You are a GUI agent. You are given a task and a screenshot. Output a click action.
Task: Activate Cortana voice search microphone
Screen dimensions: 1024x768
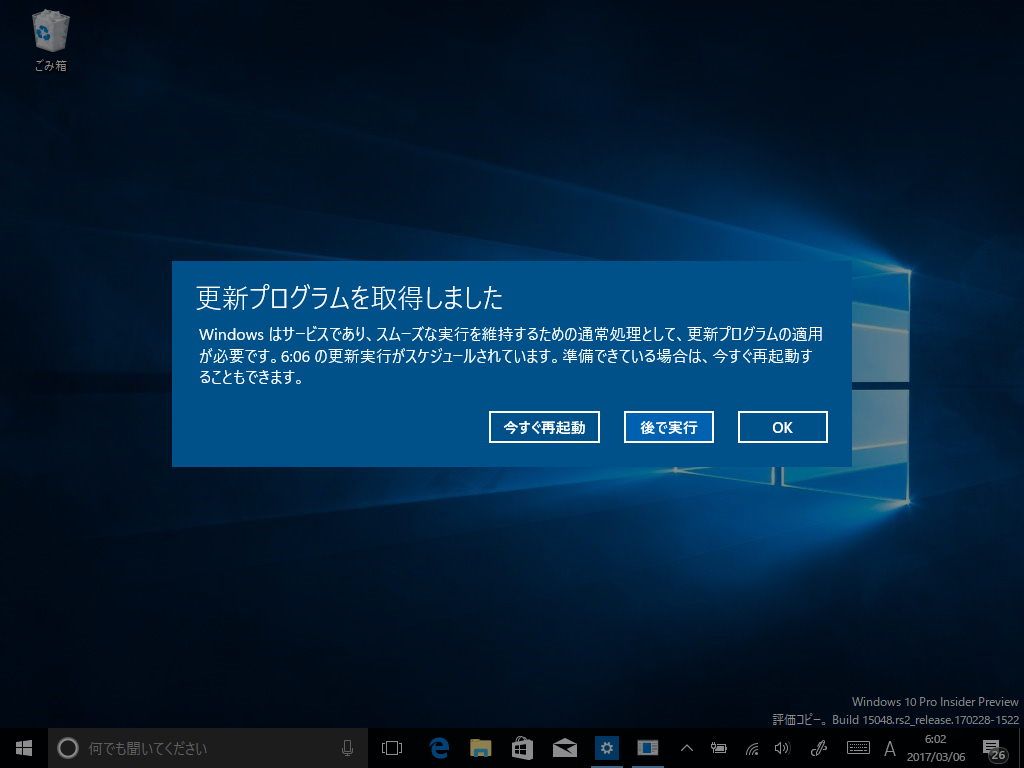click(x=349, y=747)
